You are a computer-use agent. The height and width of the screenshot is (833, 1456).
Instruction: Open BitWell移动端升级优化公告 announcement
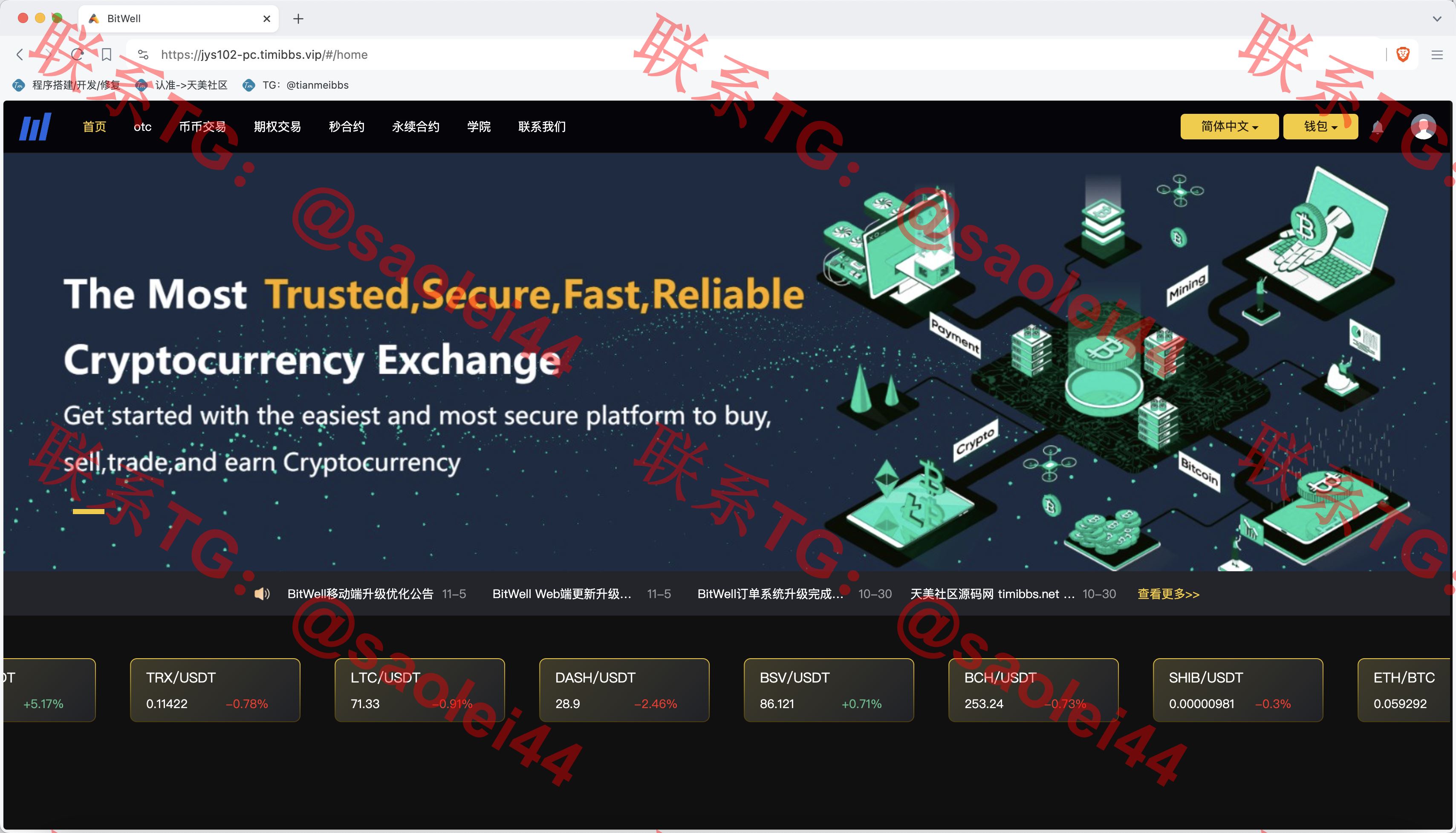coord(360,594)
